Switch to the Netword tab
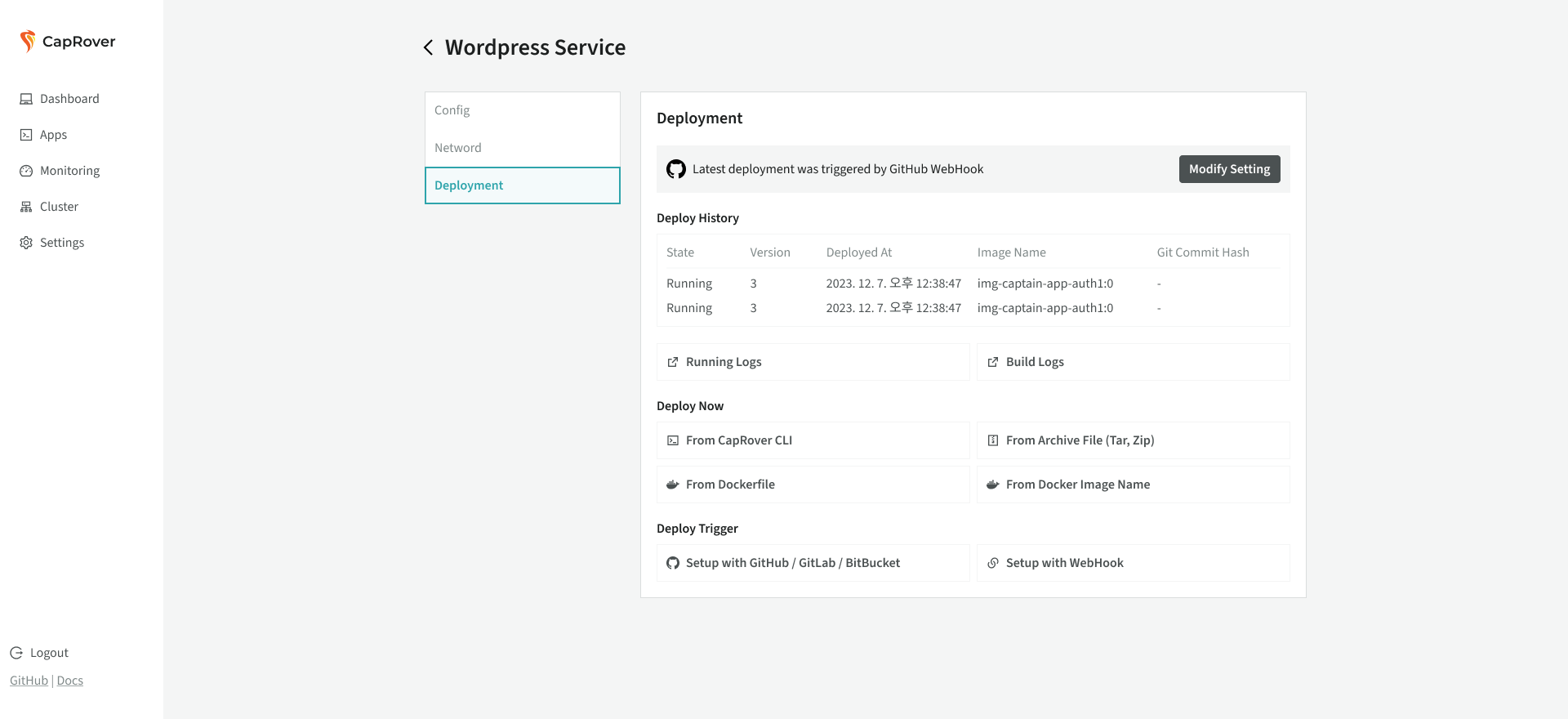 click(457, 148)
